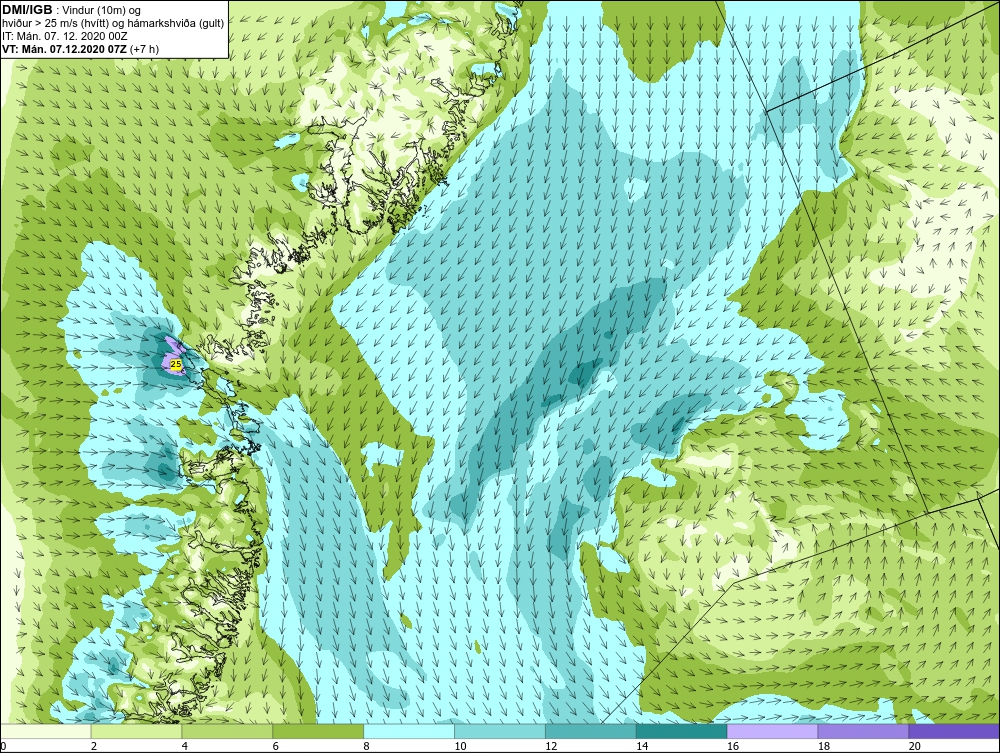
Task: Click the 'IT: Mán. 07. 12. 2020 00Z' line
Action: point(64,36)
